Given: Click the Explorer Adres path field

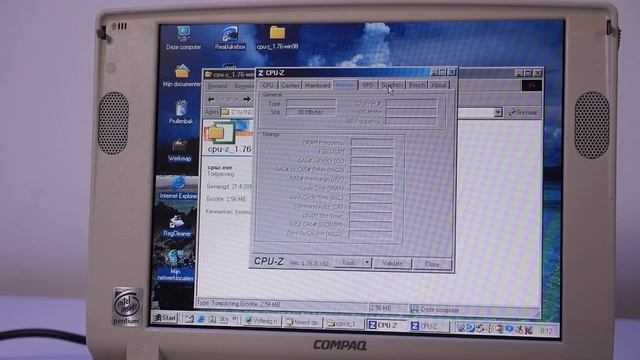Looking at the screenshot, I should 238,112.
